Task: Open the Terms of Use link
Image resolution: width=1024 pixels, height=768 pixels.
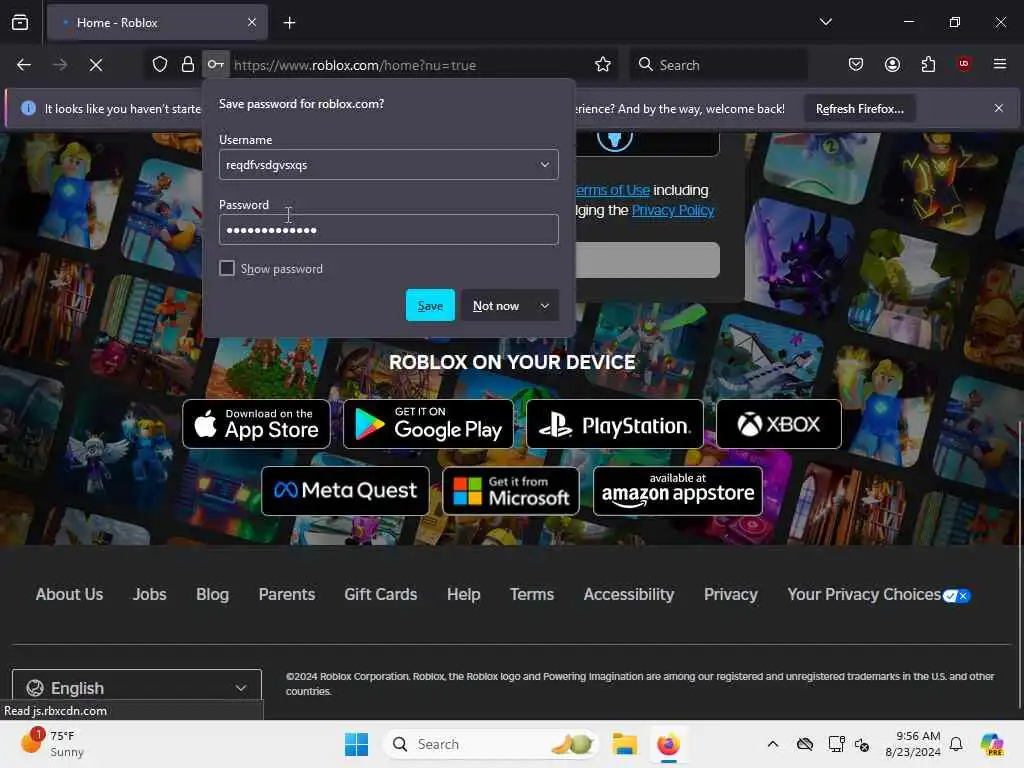Action: [613, 190]
